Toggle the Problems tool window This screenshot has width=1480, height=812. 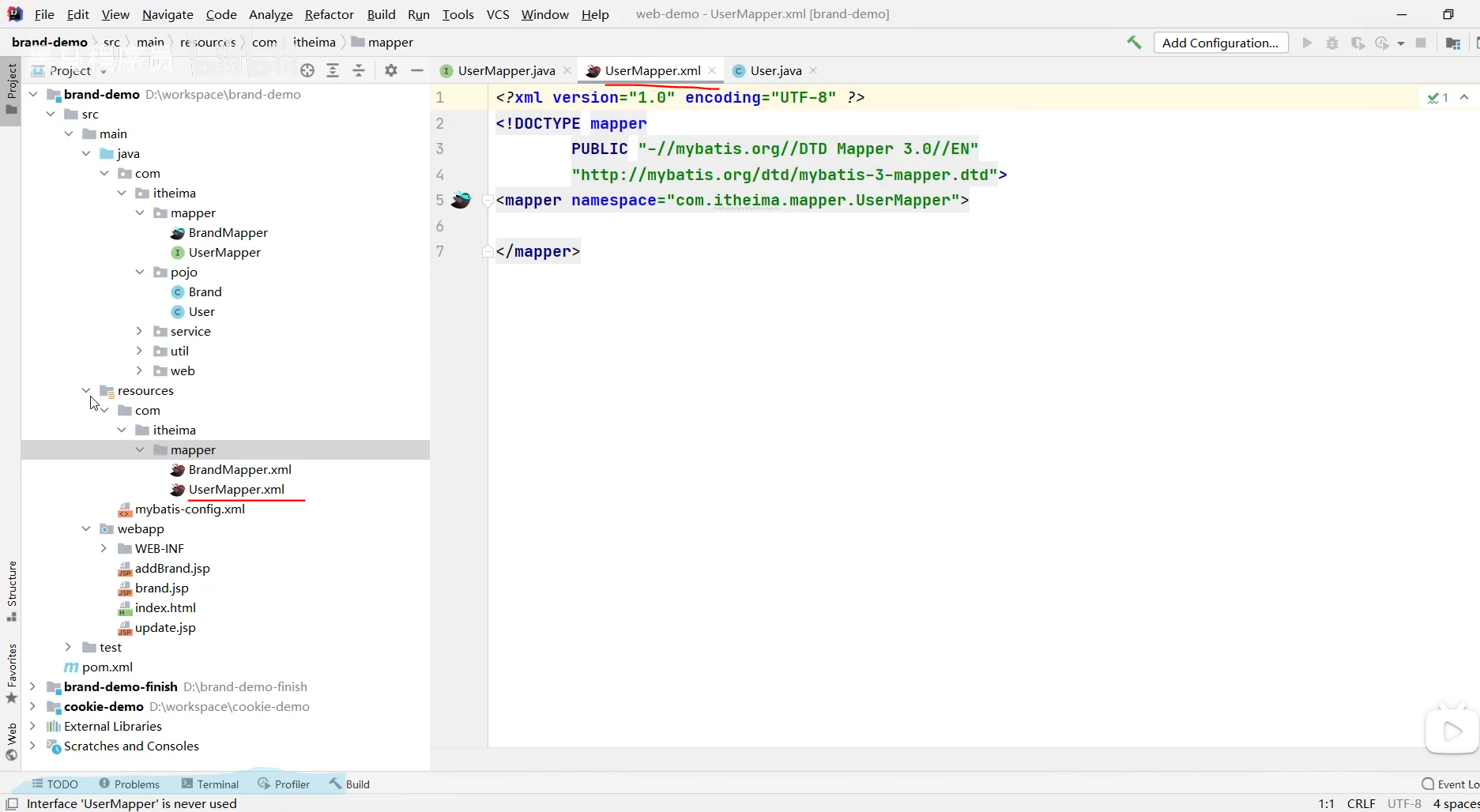tap(130, 784)
